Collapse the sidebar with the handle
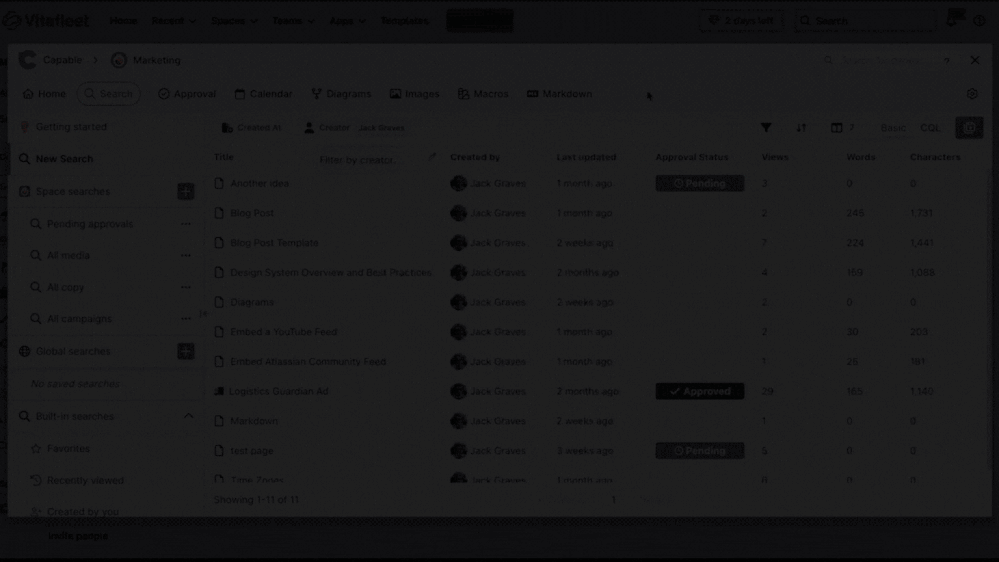The image size is (999, 562). coord(204,313)
